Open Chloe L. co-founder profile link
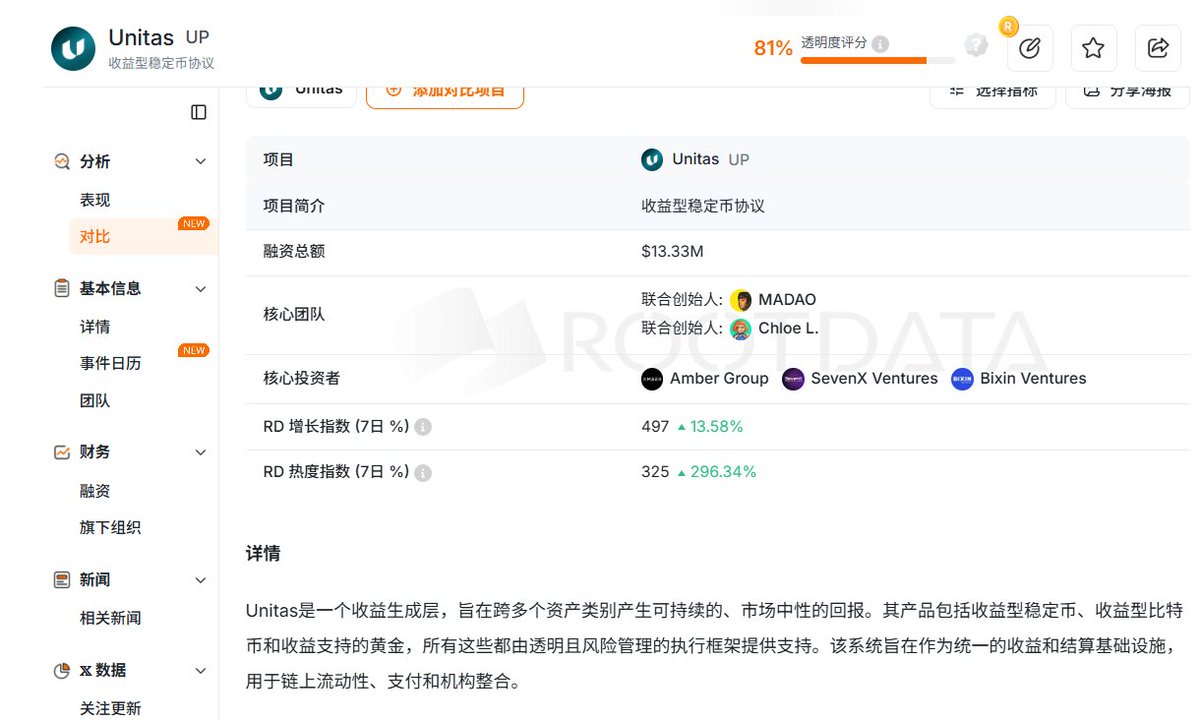1200x721 pixels. [788, 329]
